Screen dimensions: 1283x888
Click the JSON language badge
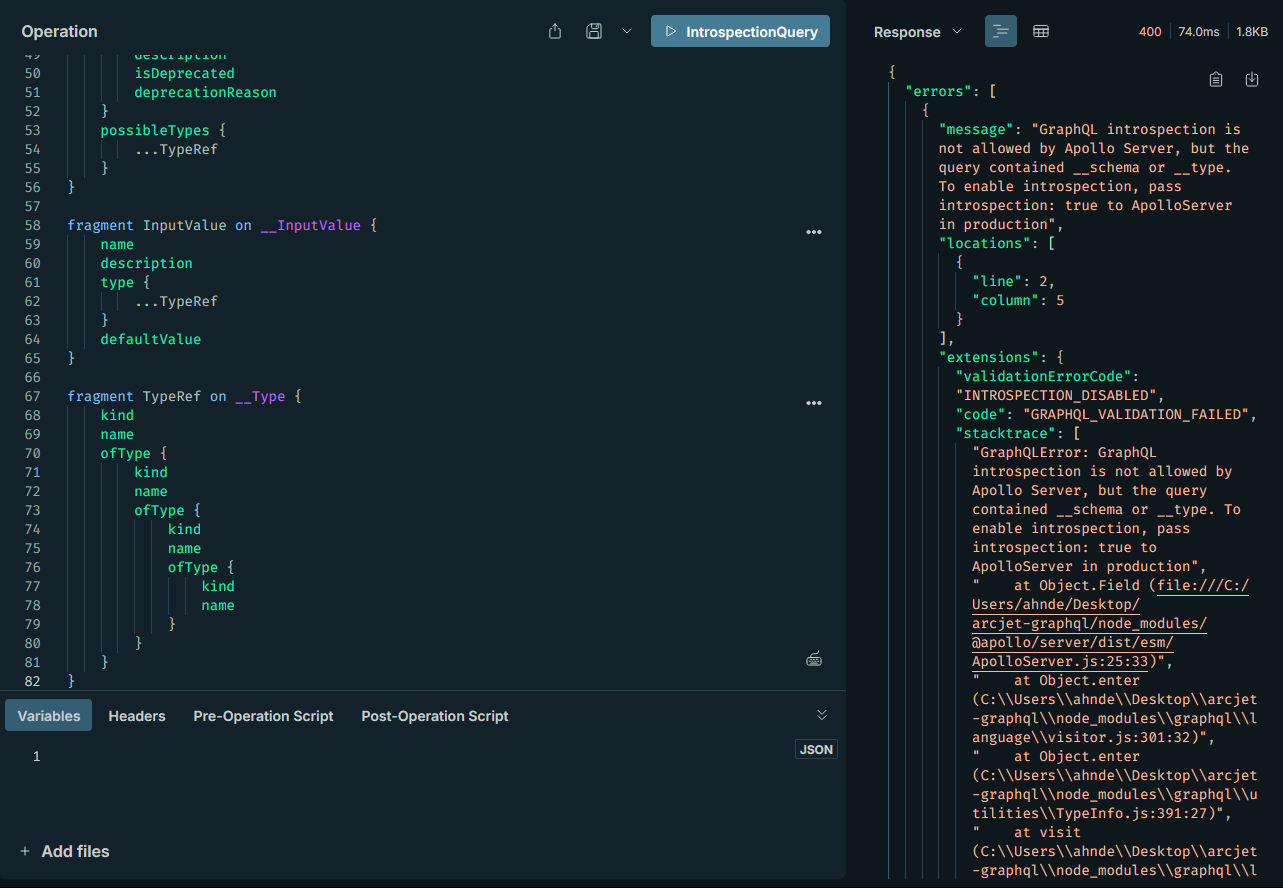point(815,748)
